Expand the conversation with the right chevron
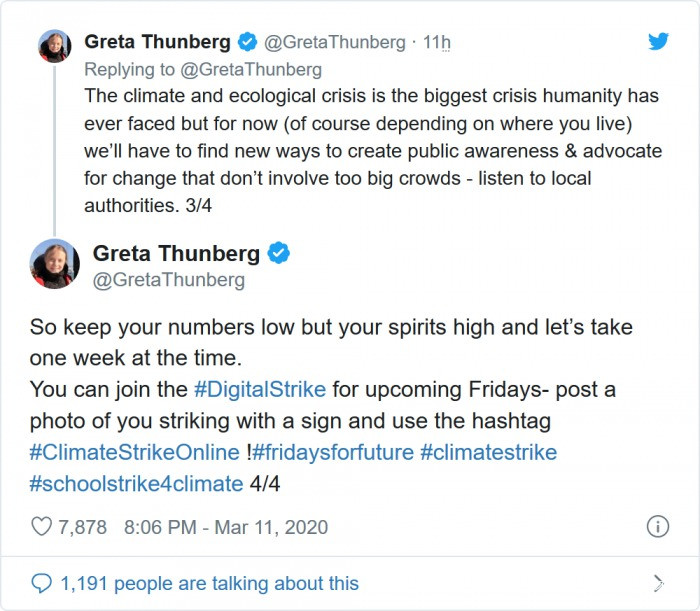Viewport: 700px width, 611px height. point(657,583)
